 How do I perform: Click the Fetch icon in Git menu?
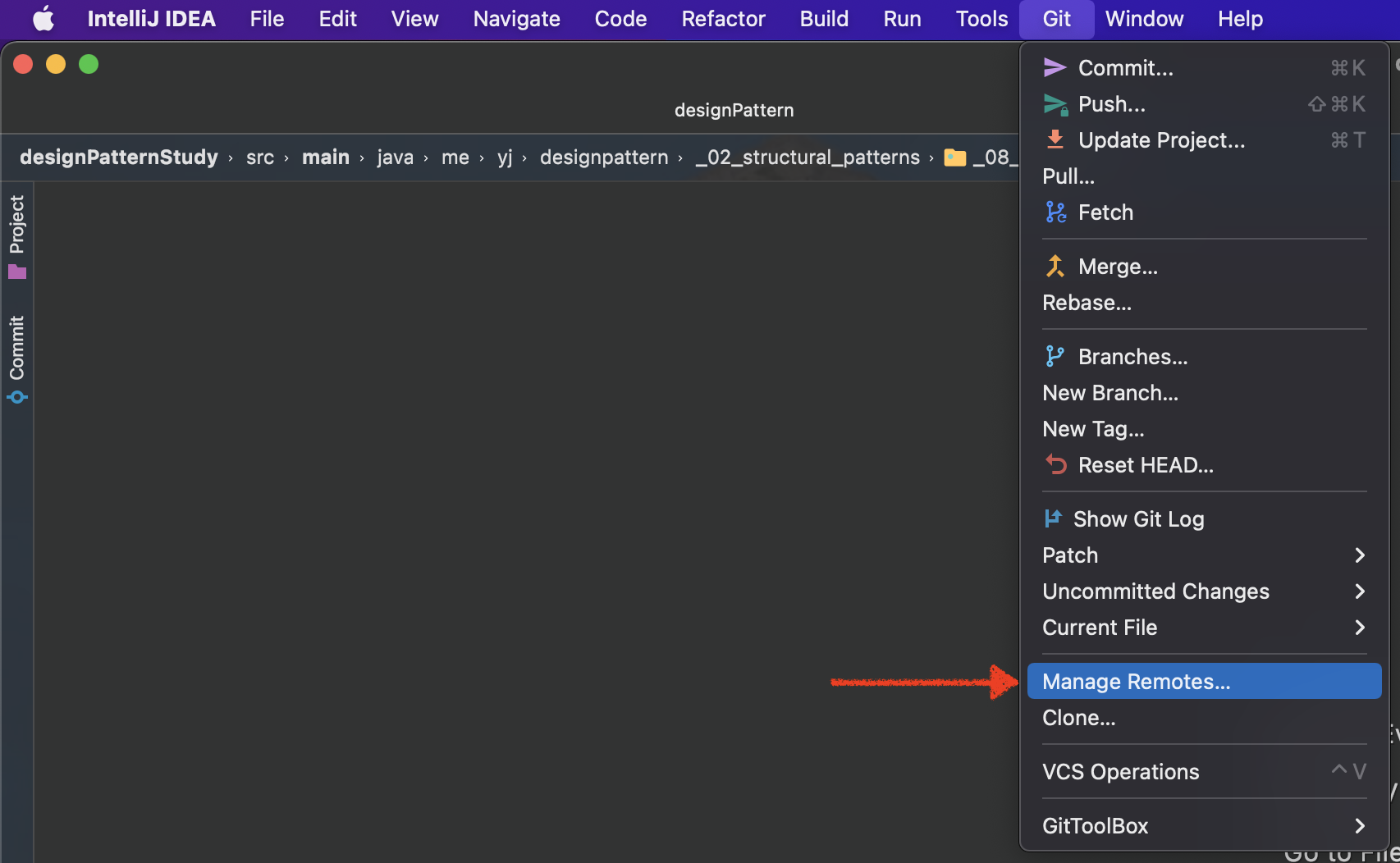pyautogui.click(x=1055, y=212)
